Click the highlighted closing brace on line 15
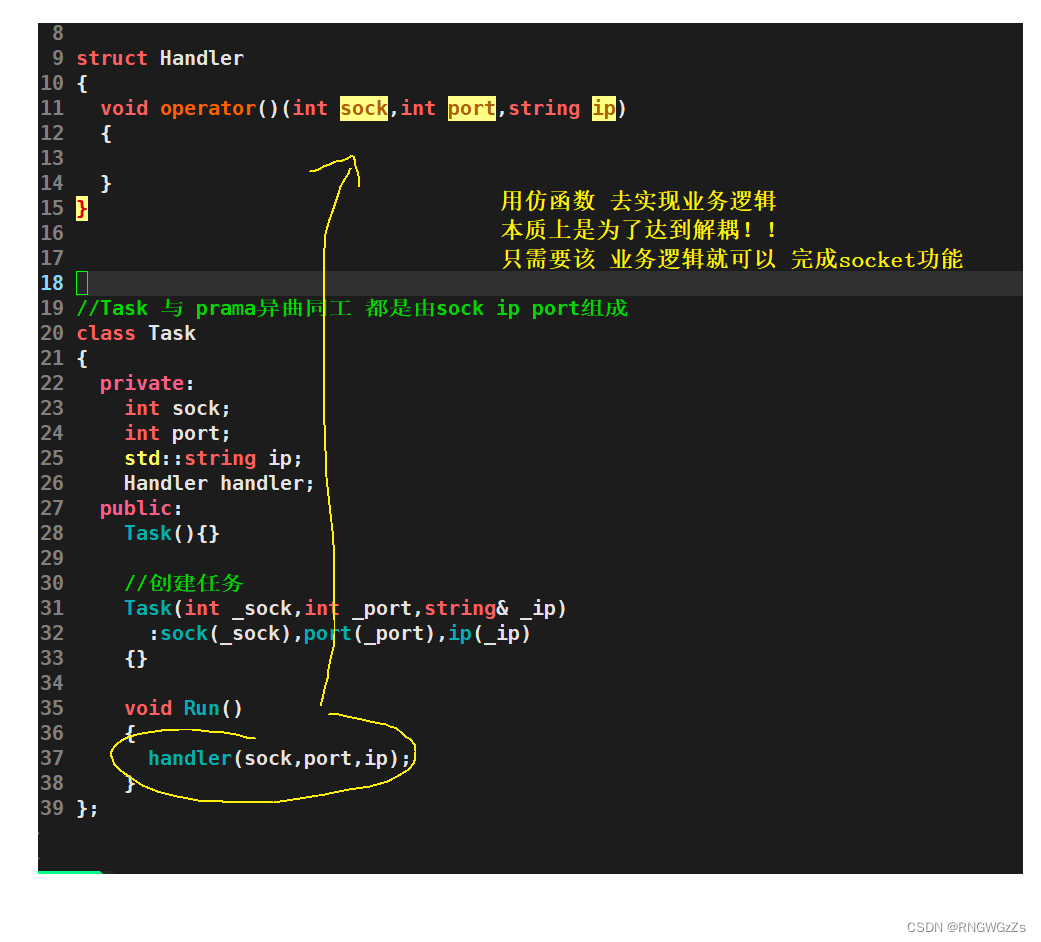Image resolution: width=1041 pixels, height=942 pixels. click(82, 208)
